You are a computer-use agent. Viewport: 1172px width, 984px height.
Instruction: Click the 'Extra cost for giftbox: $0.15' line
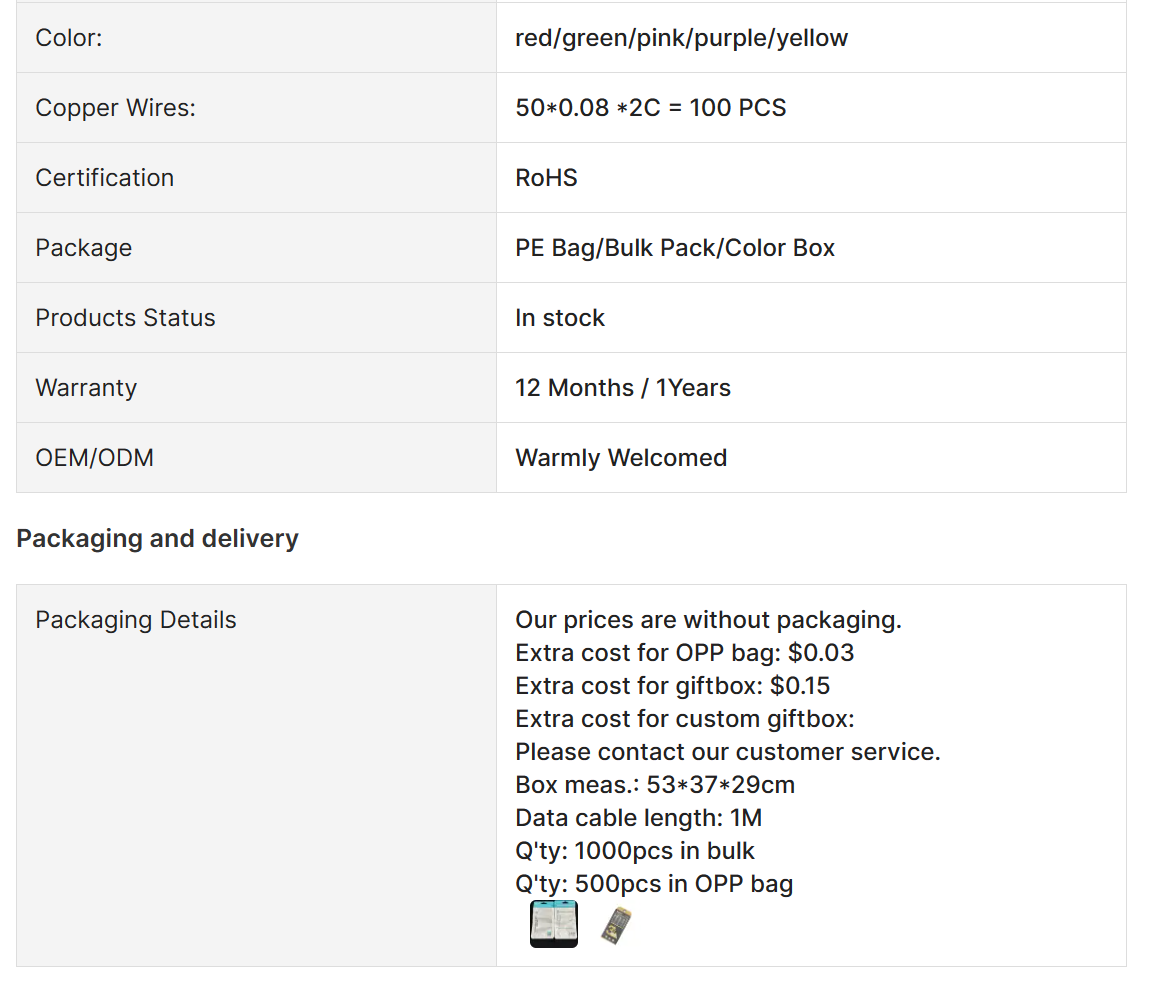[x=672, y=686]
